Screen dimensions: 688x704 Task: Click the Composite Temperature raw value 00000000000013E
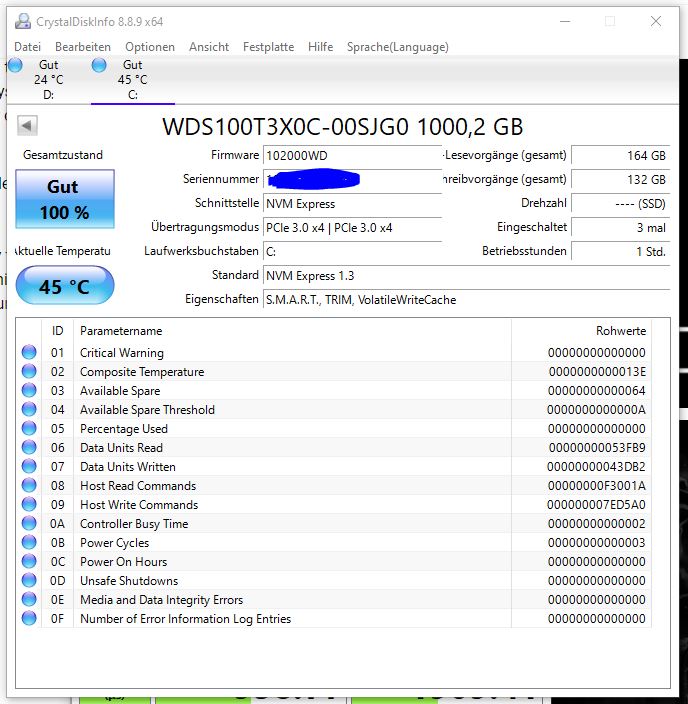(x=597, y=371)
